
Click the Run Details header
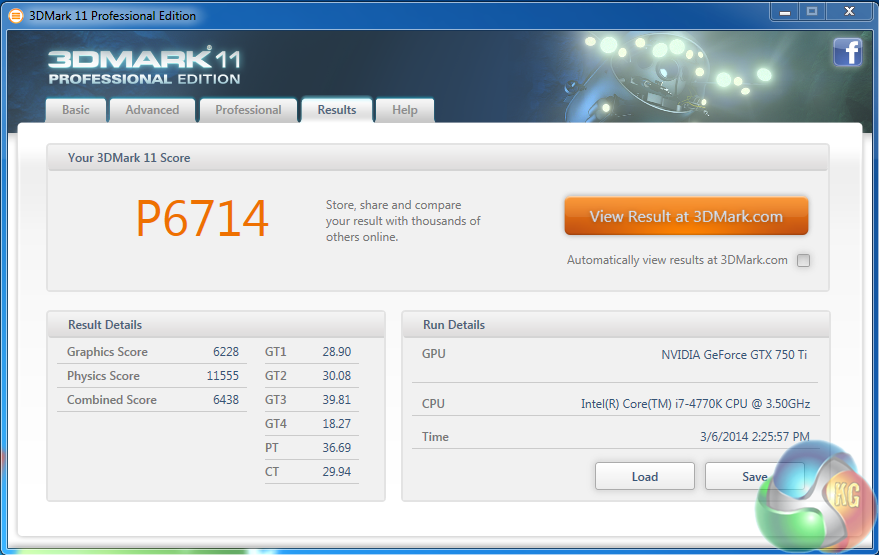454,325
